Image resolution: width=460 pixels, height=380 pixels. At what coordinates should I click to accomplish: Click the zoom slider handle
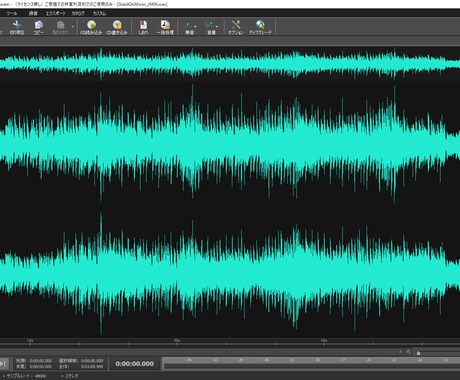tap(418, 353)
